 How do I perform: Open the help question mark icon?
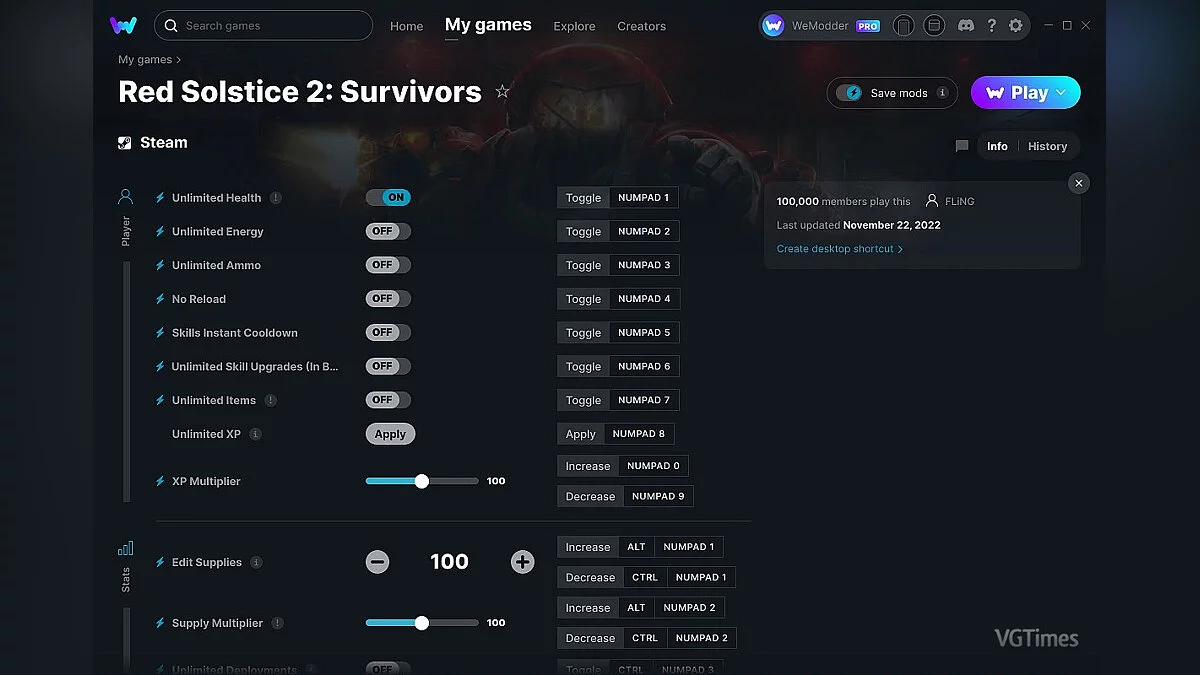991,26
